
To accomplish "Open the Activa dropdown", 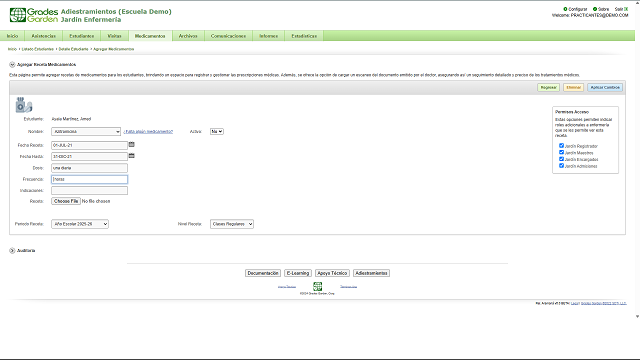I will click(x=216, y=131).
